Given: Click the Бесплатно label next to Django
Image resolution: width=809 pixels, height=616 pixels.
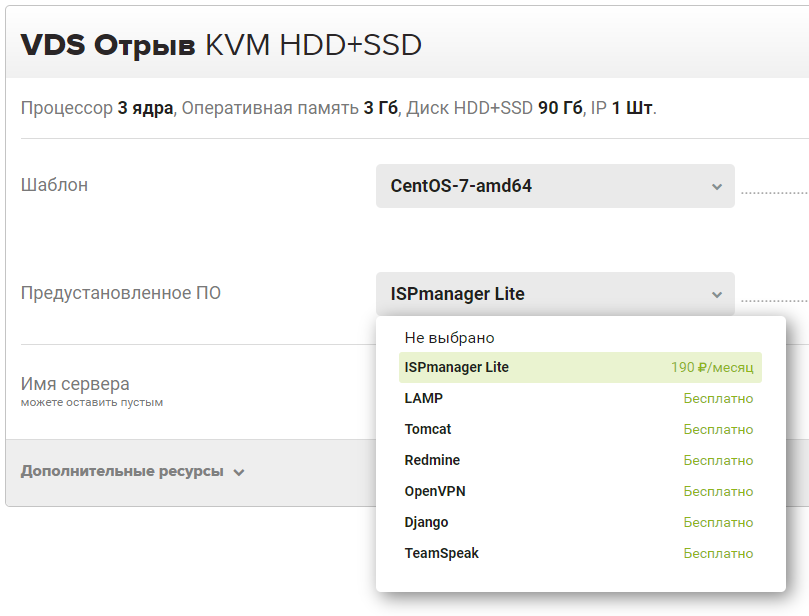Looking at the screenshot, I should tap(718, 522).
